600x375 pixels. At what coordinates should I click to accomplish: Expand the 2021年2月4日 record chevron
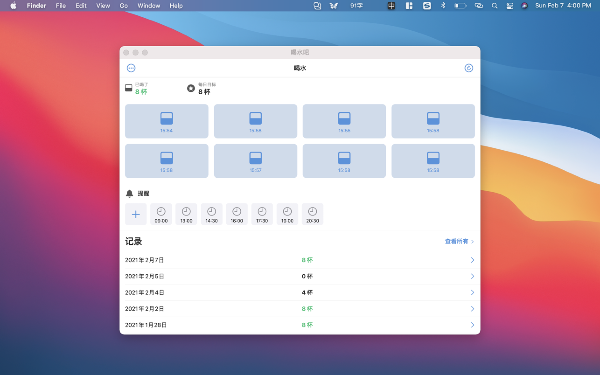[472, 293]
